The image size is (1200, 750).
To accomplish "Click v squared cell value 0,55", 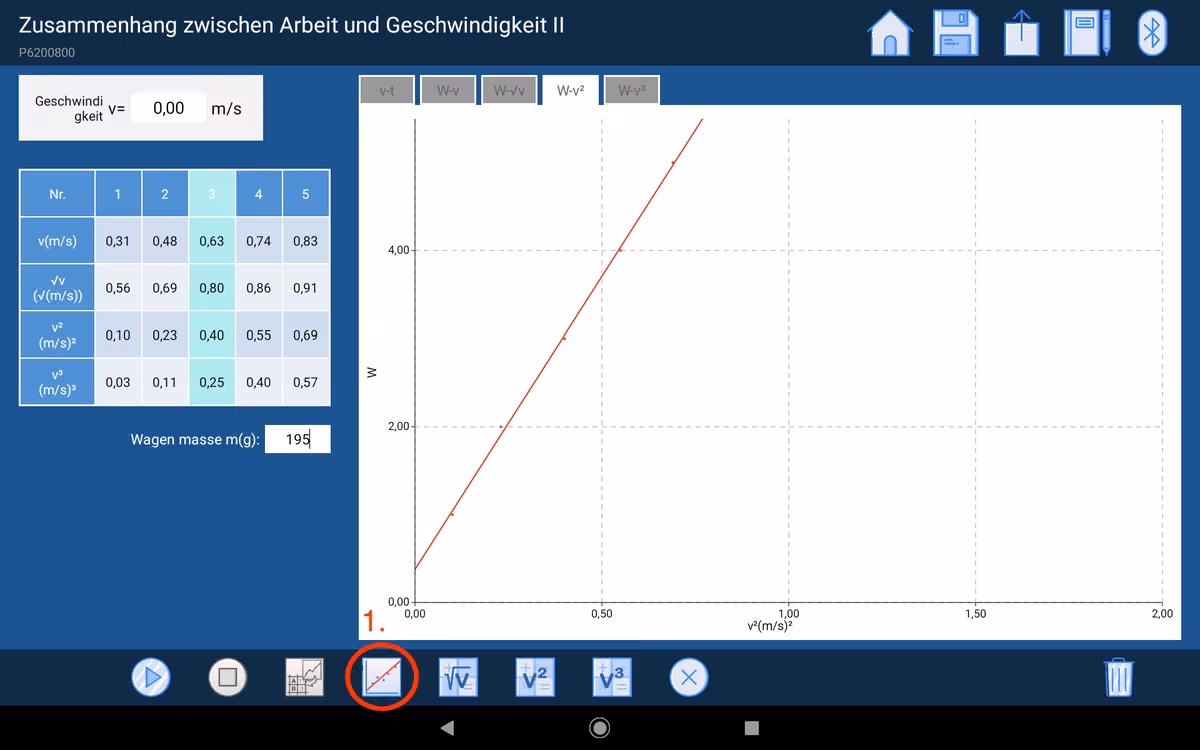I will pyautogui.click(x=258, y=335).
